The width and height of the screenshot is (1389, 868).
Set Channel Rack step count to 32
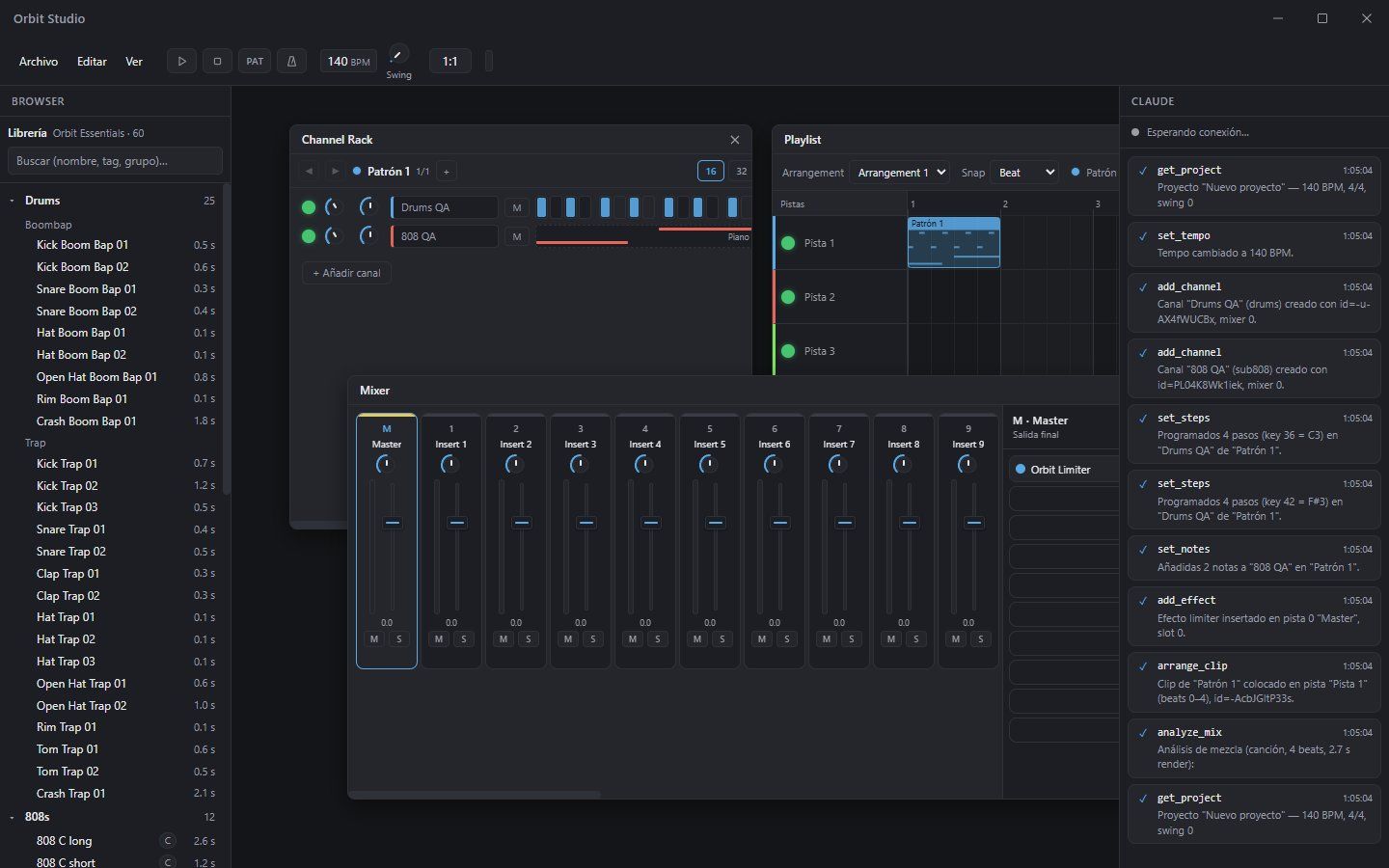click(x=741, y=171)
